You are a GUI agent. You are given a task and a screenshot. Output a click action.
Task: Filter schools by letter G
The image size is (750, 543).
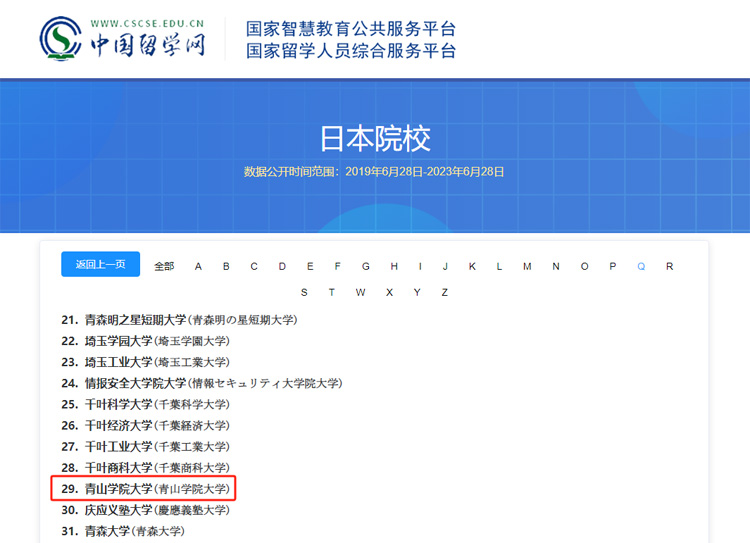(x=366, y=266)
